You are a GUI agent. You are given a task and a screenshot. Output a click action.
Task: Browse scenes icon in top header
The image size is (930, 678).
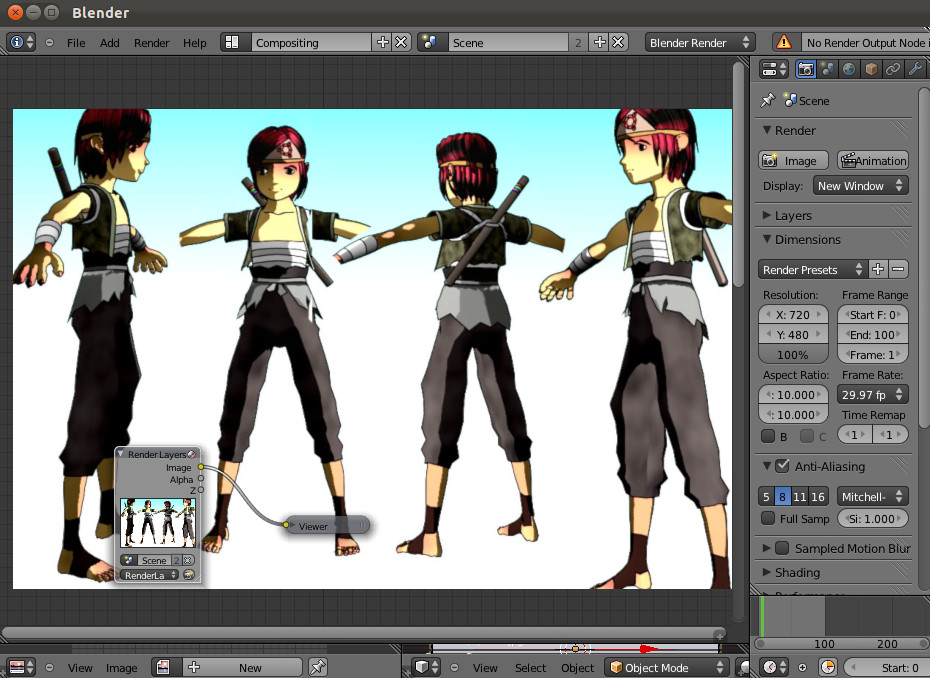pyautogui.click(x=430, y=42)
